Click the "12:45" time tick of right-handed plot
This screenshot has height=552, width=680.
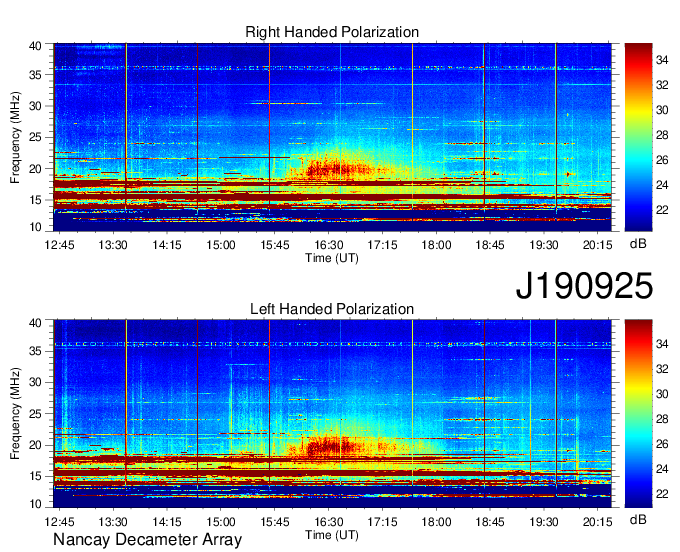click(59, 245)
